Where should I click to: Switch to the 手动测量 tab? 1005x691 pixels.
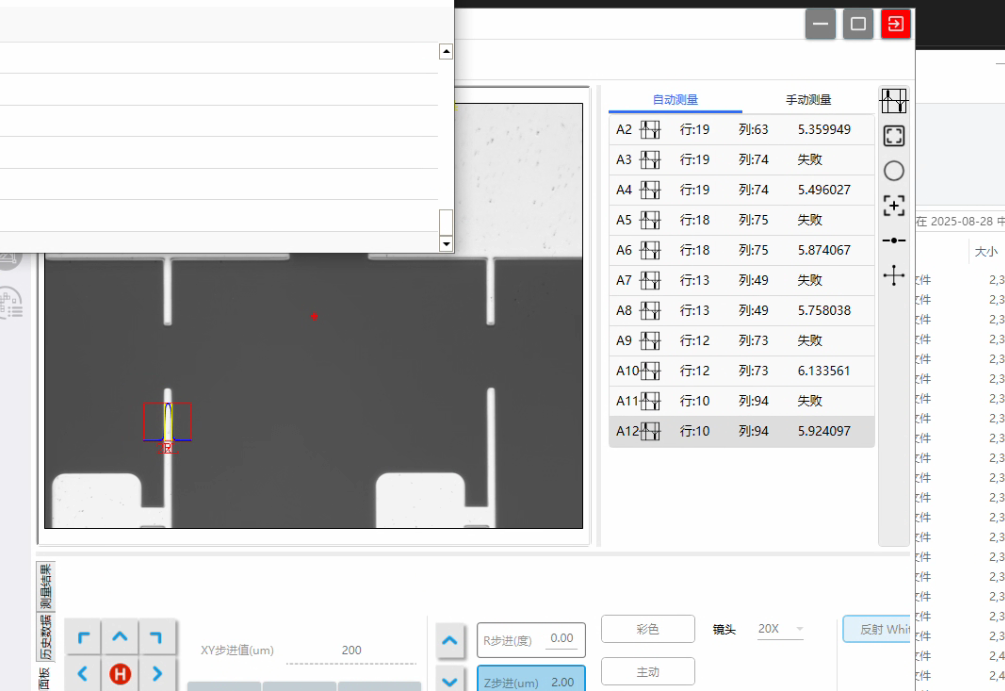808,100
